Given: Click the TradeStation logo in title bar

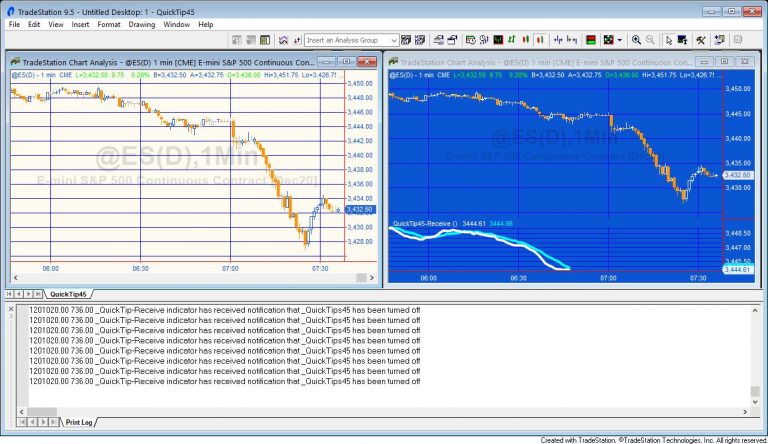Looking at the screenshot, I should point(9,11).
